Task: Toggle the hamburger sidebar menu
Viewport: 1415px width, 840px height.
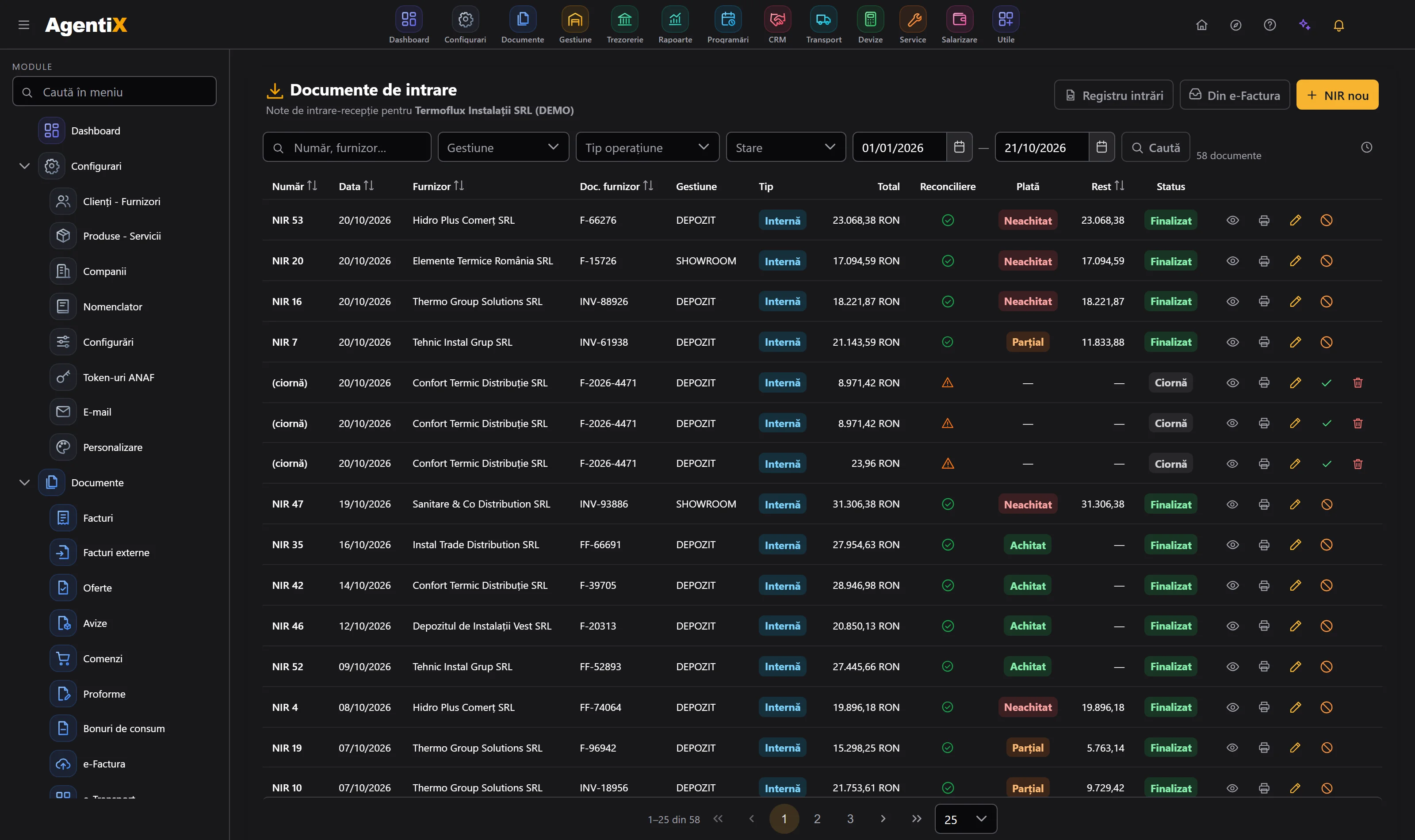Action: tap(24, 25)
